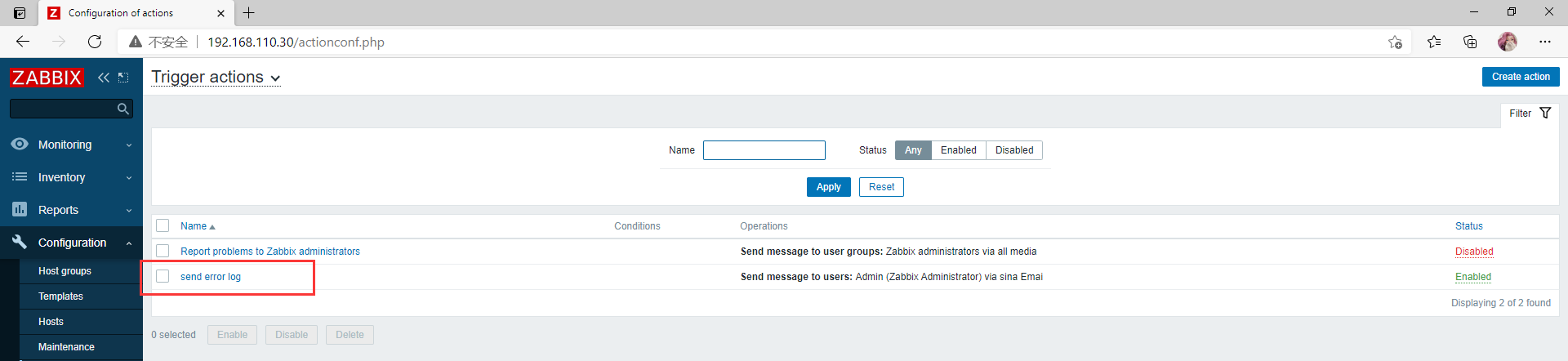Toggle the select-all checkbox in table header
This screenshot has width=1568, height=361.
coord(163,225)
